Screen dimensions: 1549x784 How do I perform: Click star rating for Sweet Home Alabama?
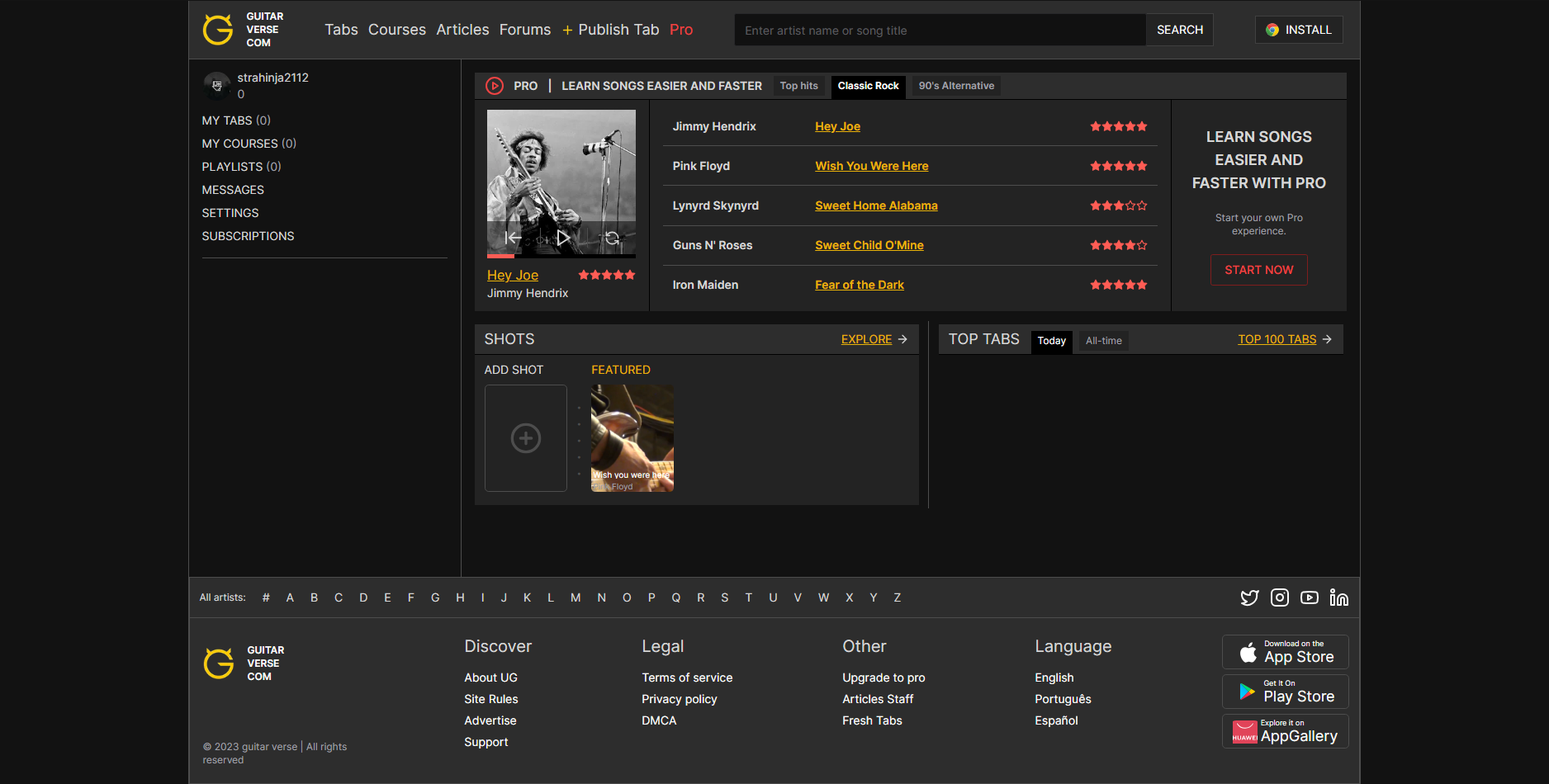coord(1119,205)
